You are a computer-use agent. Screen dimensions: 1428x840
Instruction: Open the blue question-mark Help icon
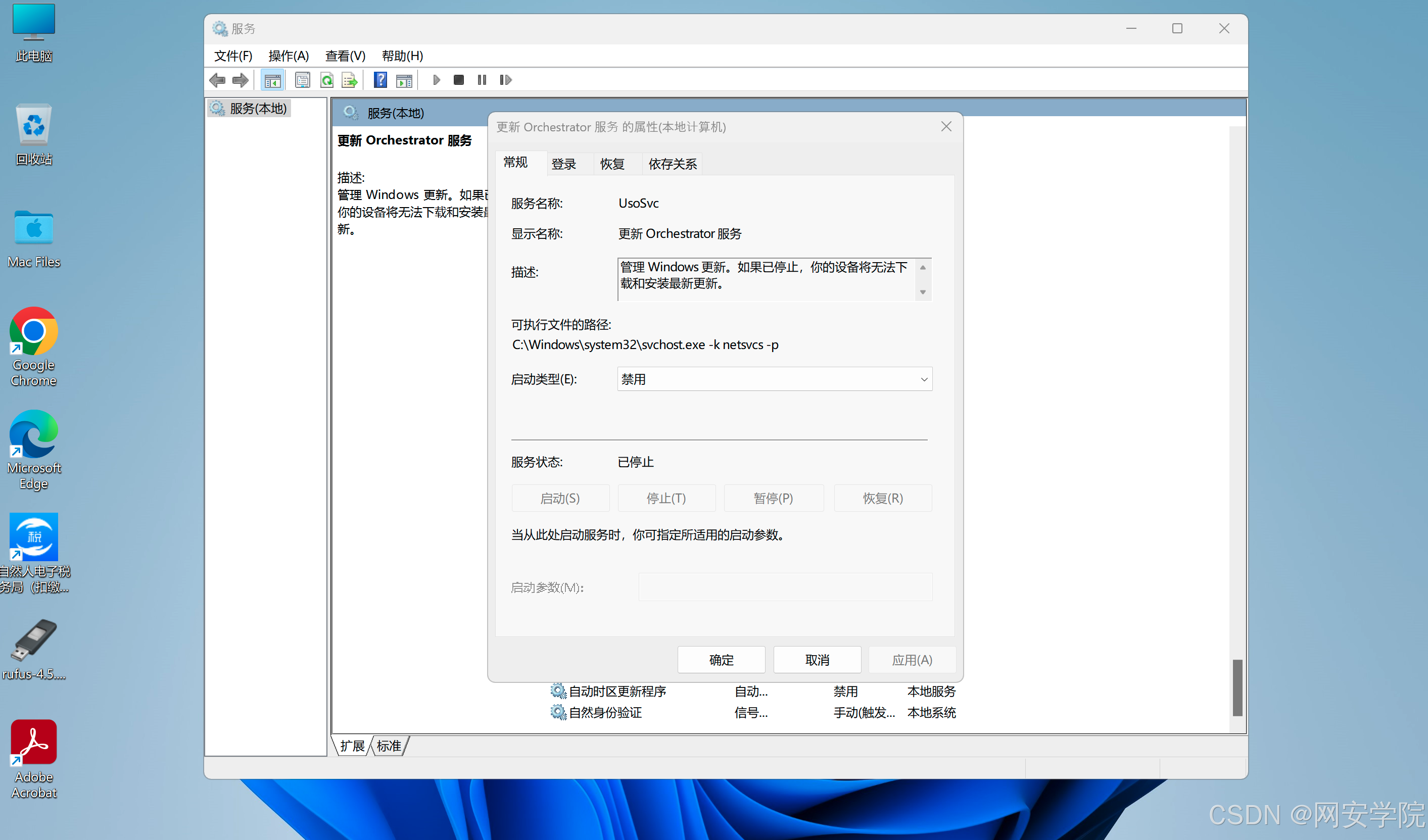click(x=380, y=80)
